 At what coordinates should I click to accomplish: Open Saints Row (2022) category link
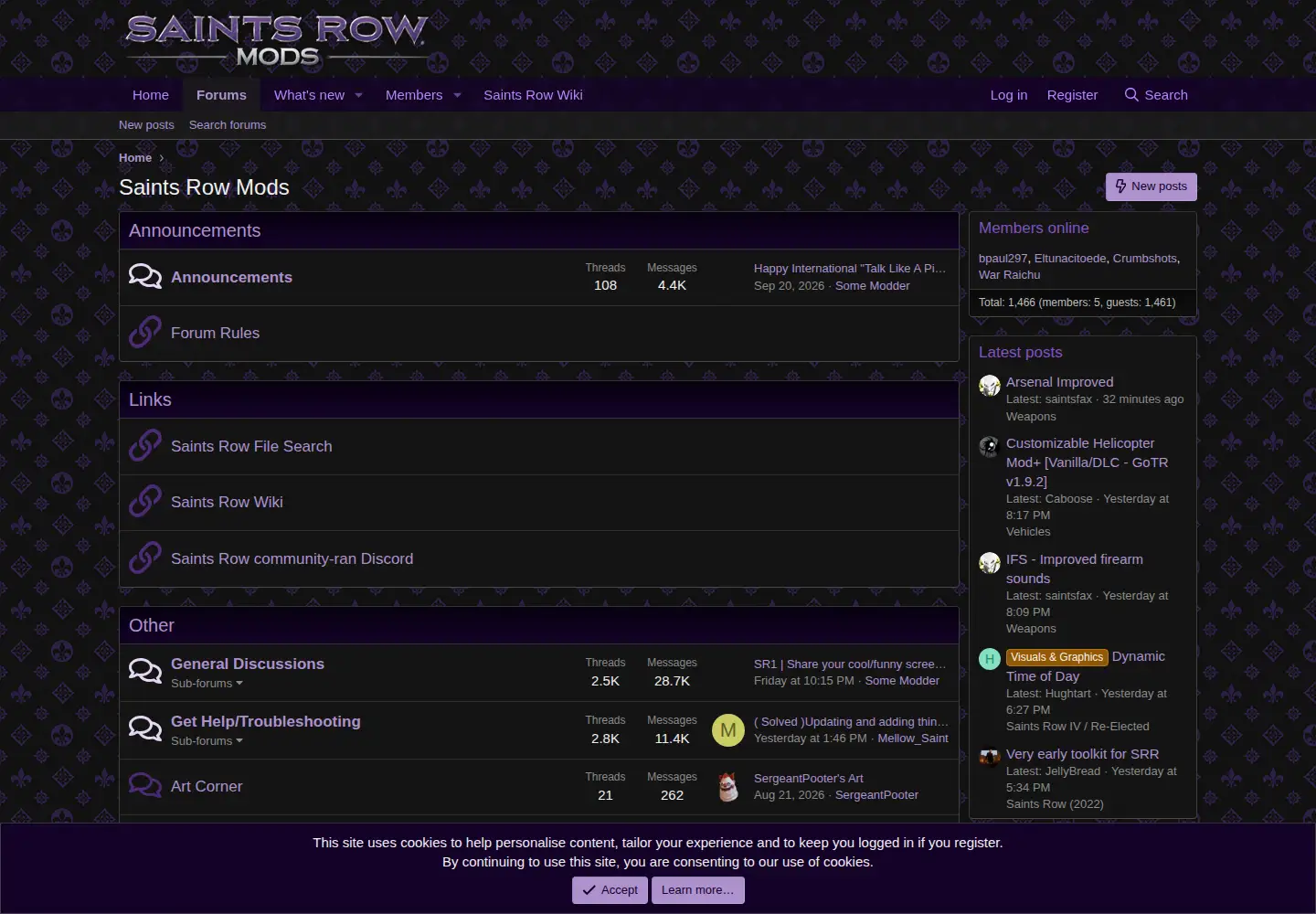click(x=1055, y=804)
